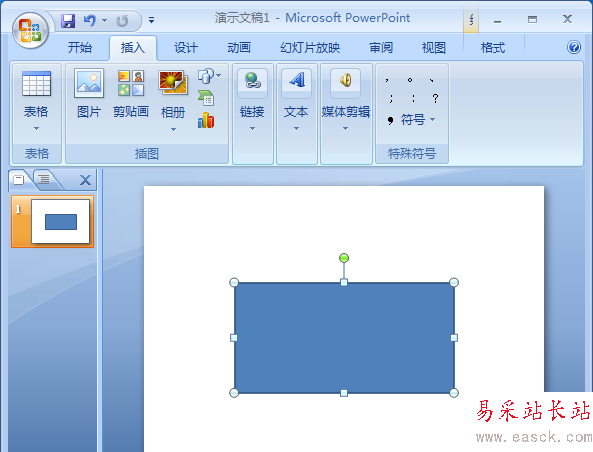Open the 格式 contextual tab
Screen dimensions: 593x452
click(x=493, y=48)
